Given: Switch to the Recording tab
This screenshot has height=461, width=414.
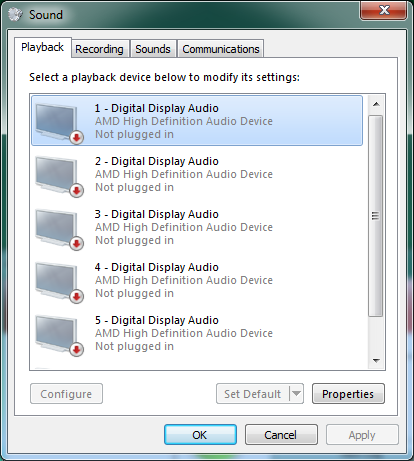Looking at the screenshot, I should click(x=99, y=49).
